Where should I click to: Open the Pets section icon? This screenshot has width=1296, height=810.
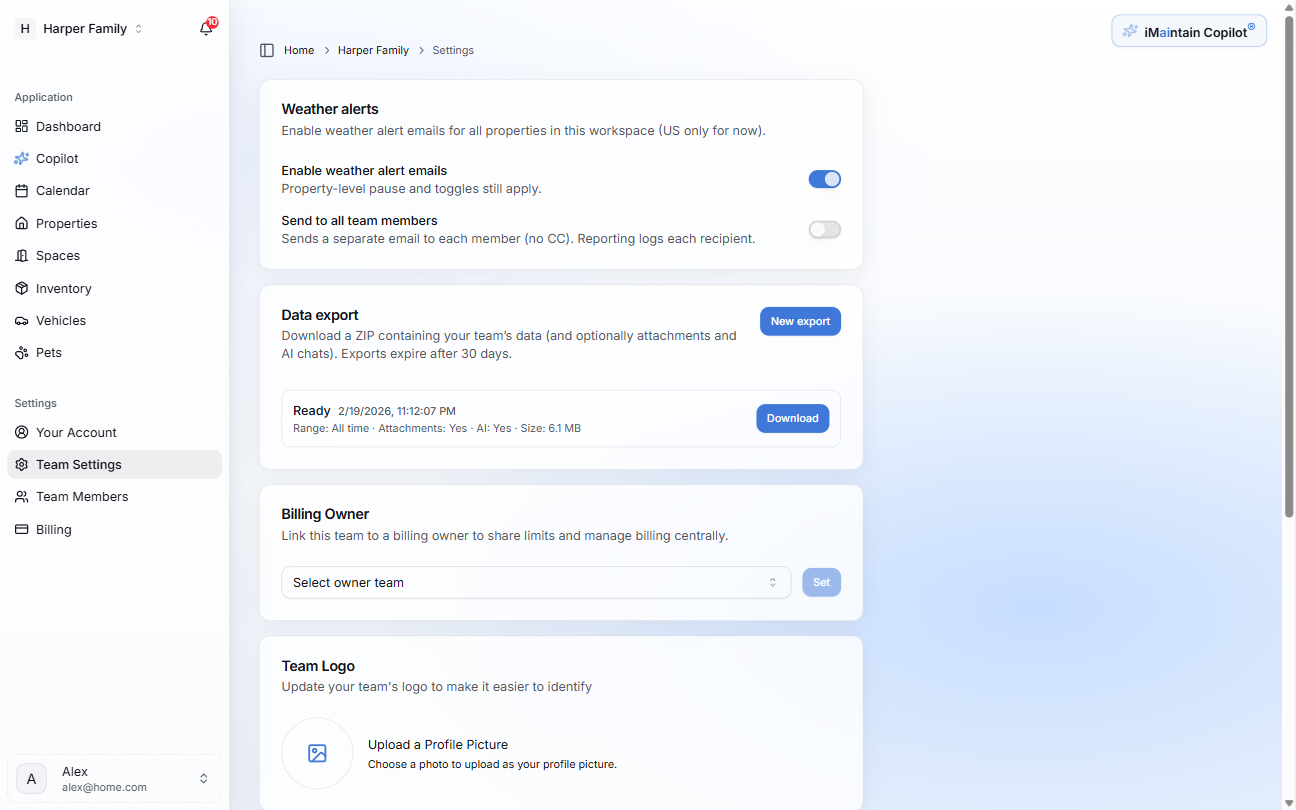tap(22, 352)
